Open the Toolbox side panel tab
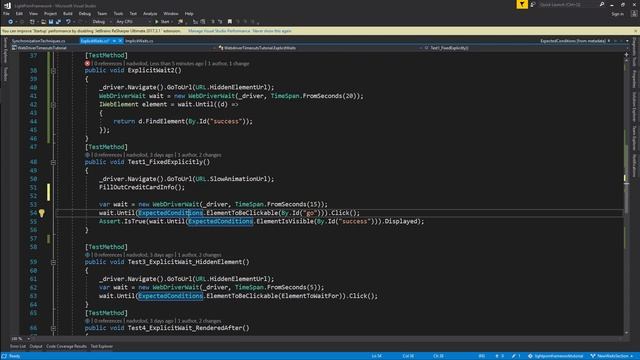The width and height of the screenshot is (640, 360). [5, 74]
